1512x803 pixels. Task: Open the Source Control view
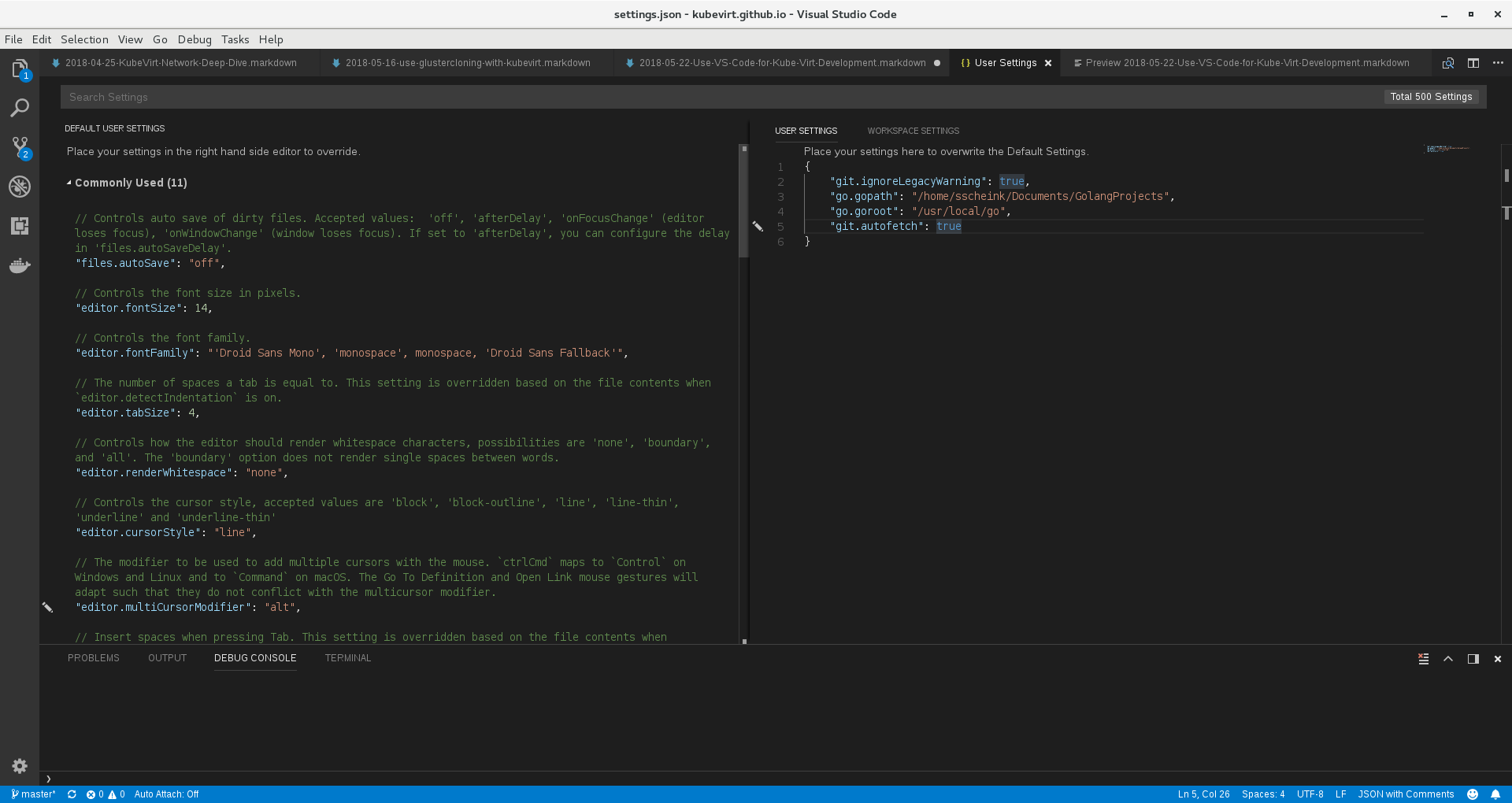[20, 147]
